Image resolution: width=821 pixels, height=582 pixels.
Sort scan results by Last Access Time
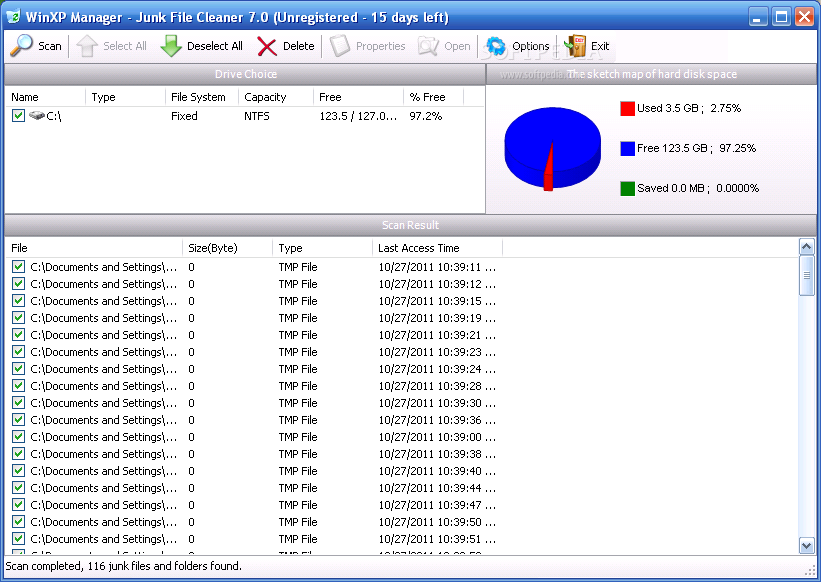point(437,248)
